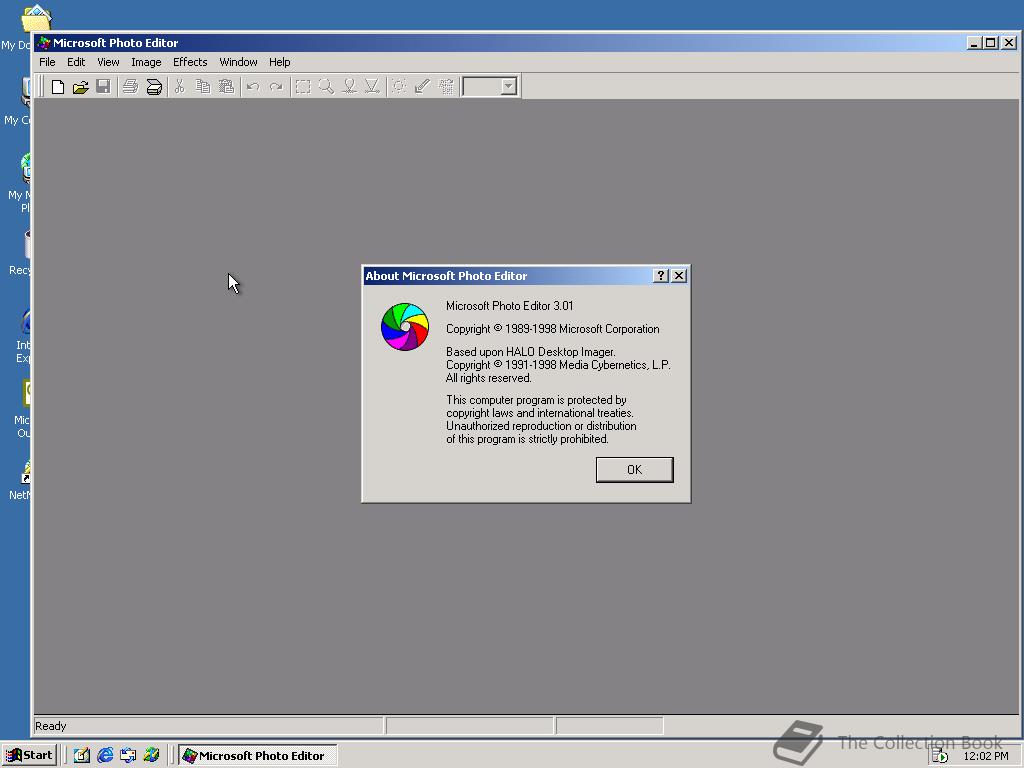Launch Internet Explorer from quick launch
The height and width of the screenshot is (768, 1024).
(x=105, y=756)
